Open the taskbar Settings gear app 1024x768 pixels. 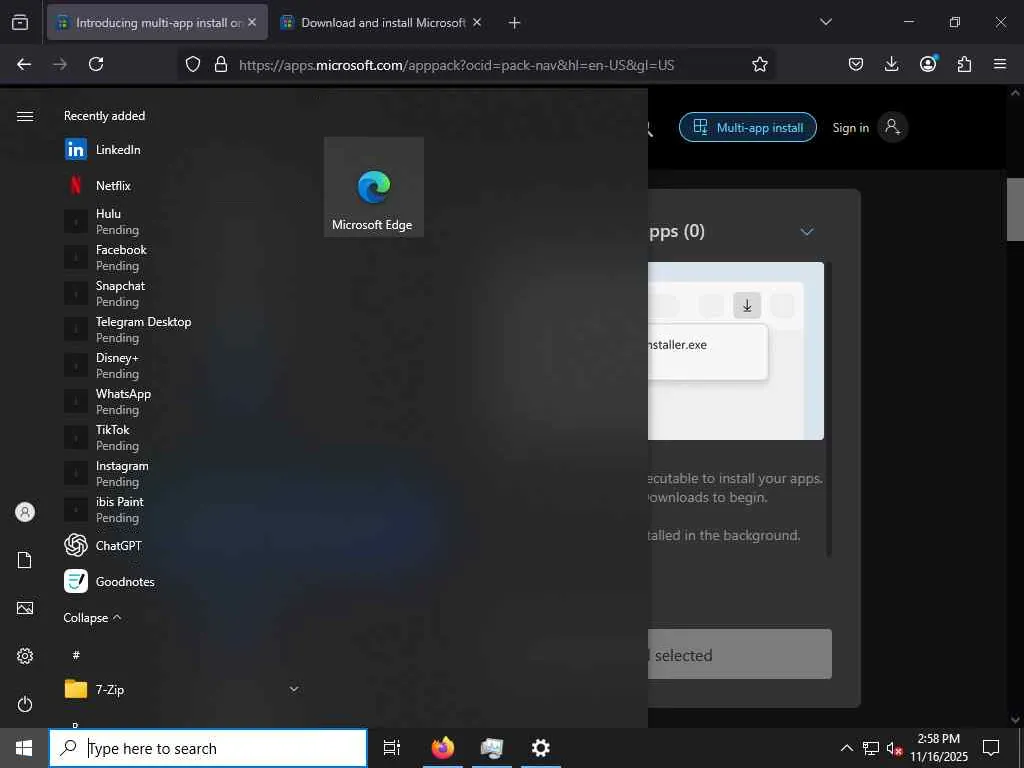541,748
